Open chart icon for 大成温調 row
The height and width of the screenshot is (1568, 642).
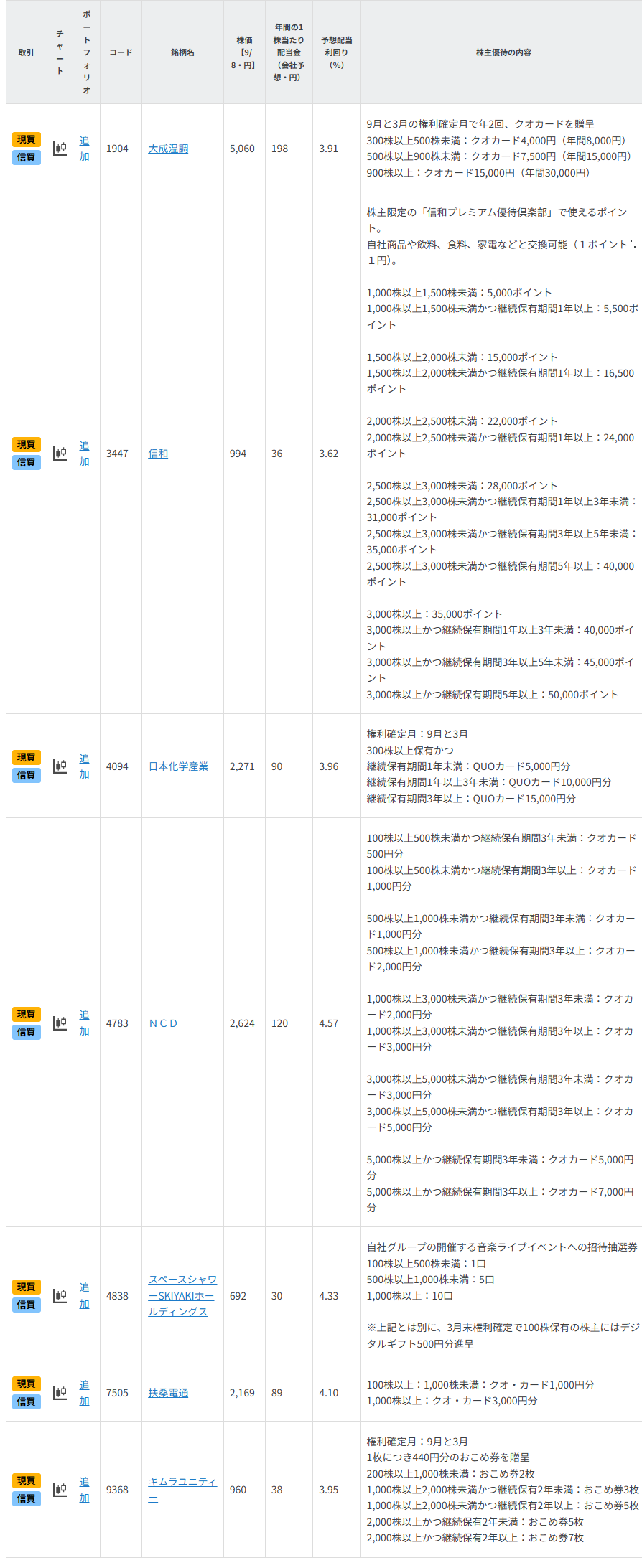(x=60, y=149)
